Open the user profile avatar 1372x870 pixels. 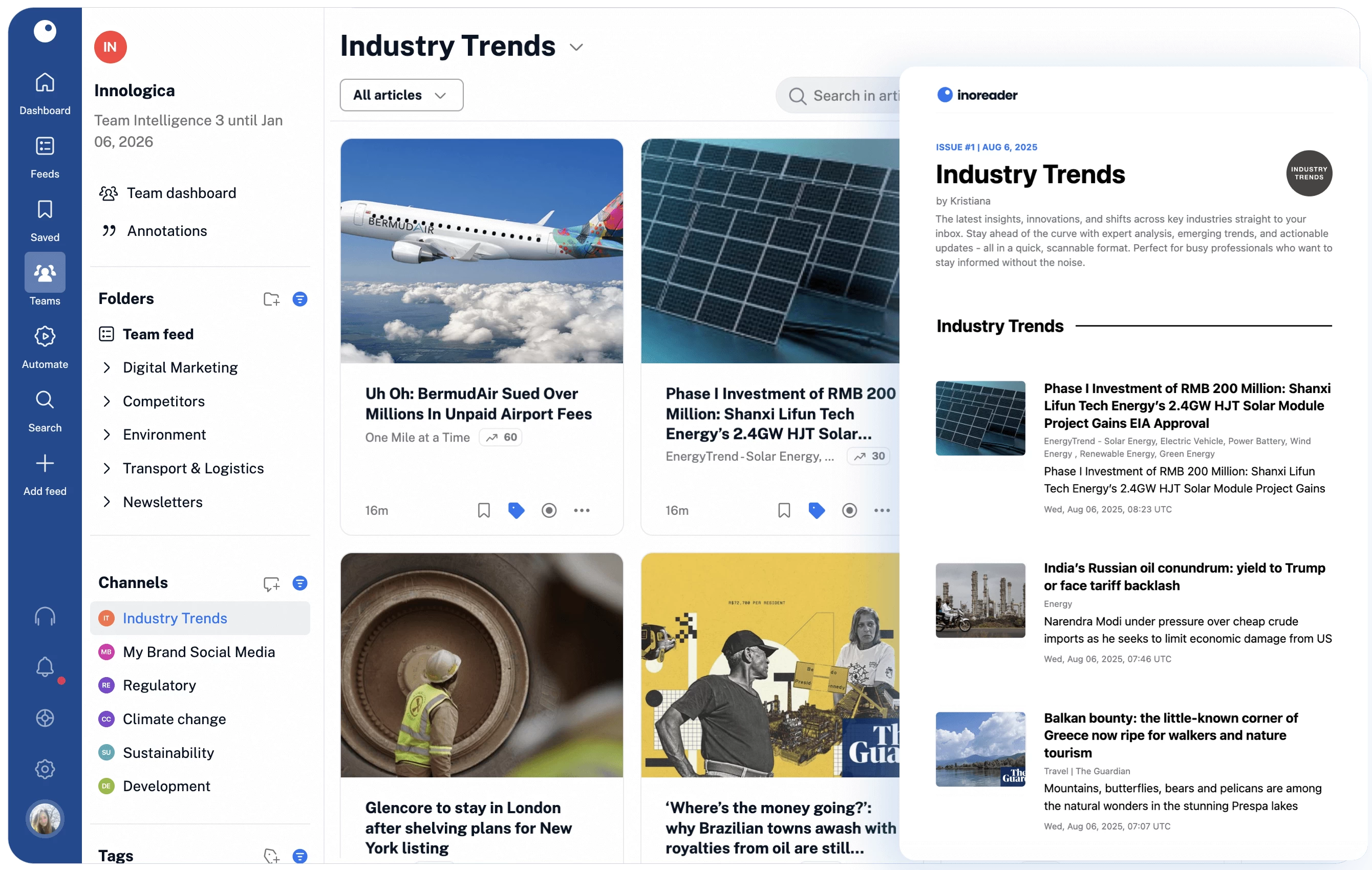tap(45, 819)
